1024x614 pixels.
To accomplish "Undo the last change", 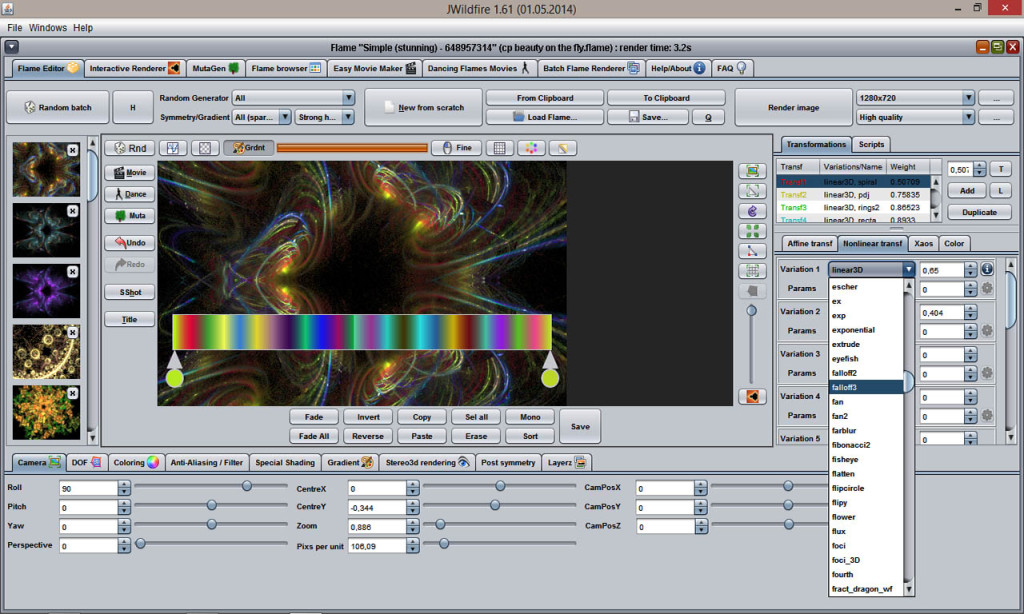I will [129, 242].
